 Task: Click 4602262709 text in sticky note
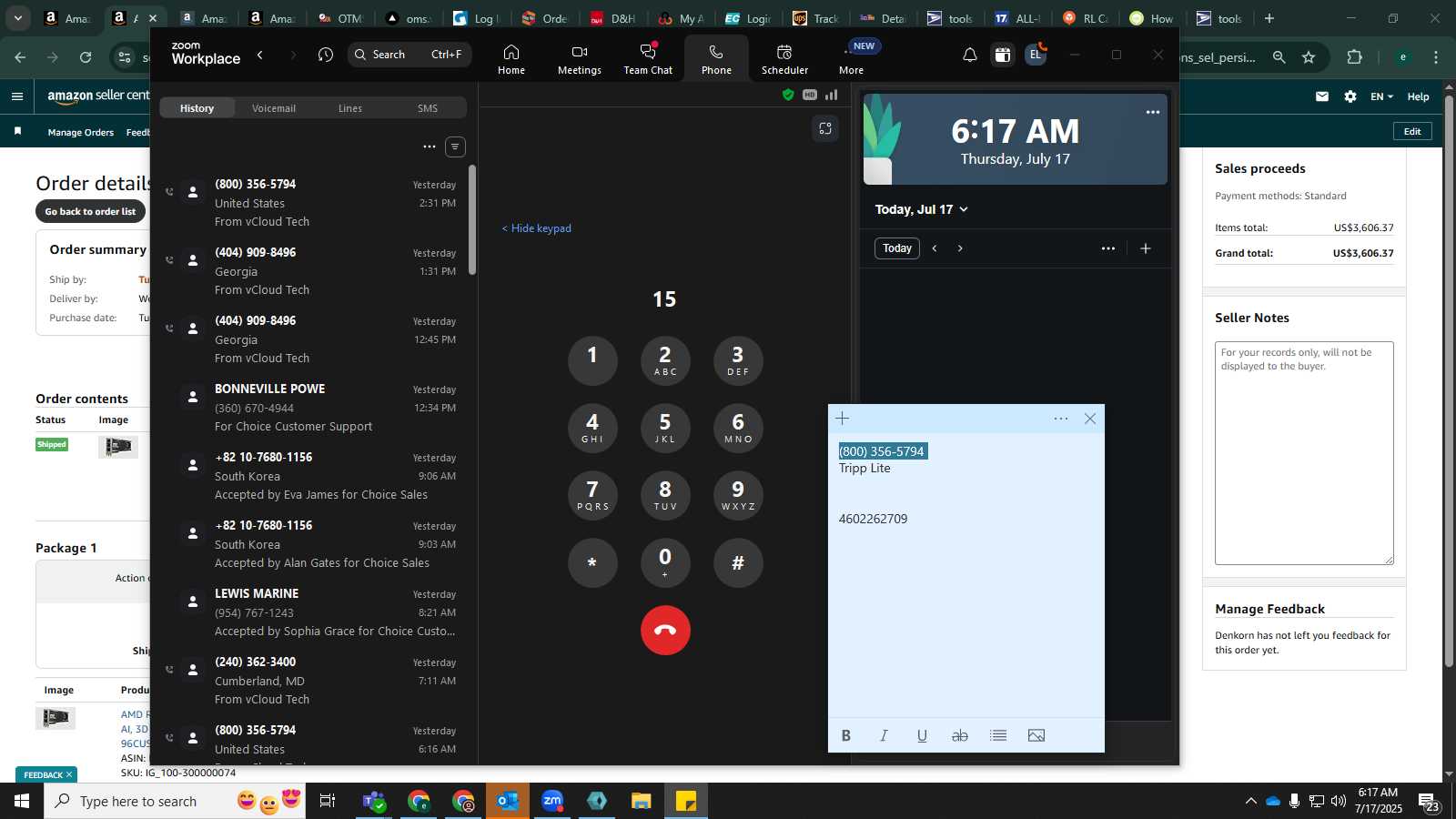tap(874, 519)
